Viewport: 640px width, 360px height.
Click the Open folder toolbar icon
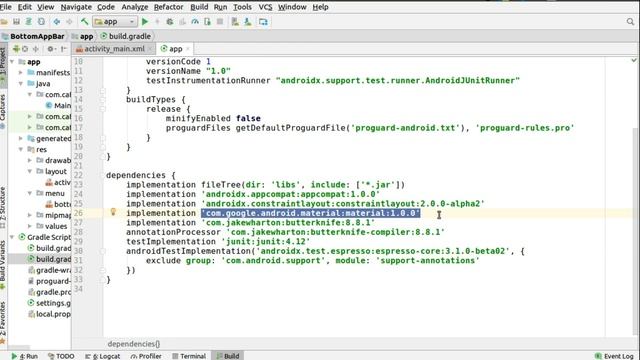4,22
